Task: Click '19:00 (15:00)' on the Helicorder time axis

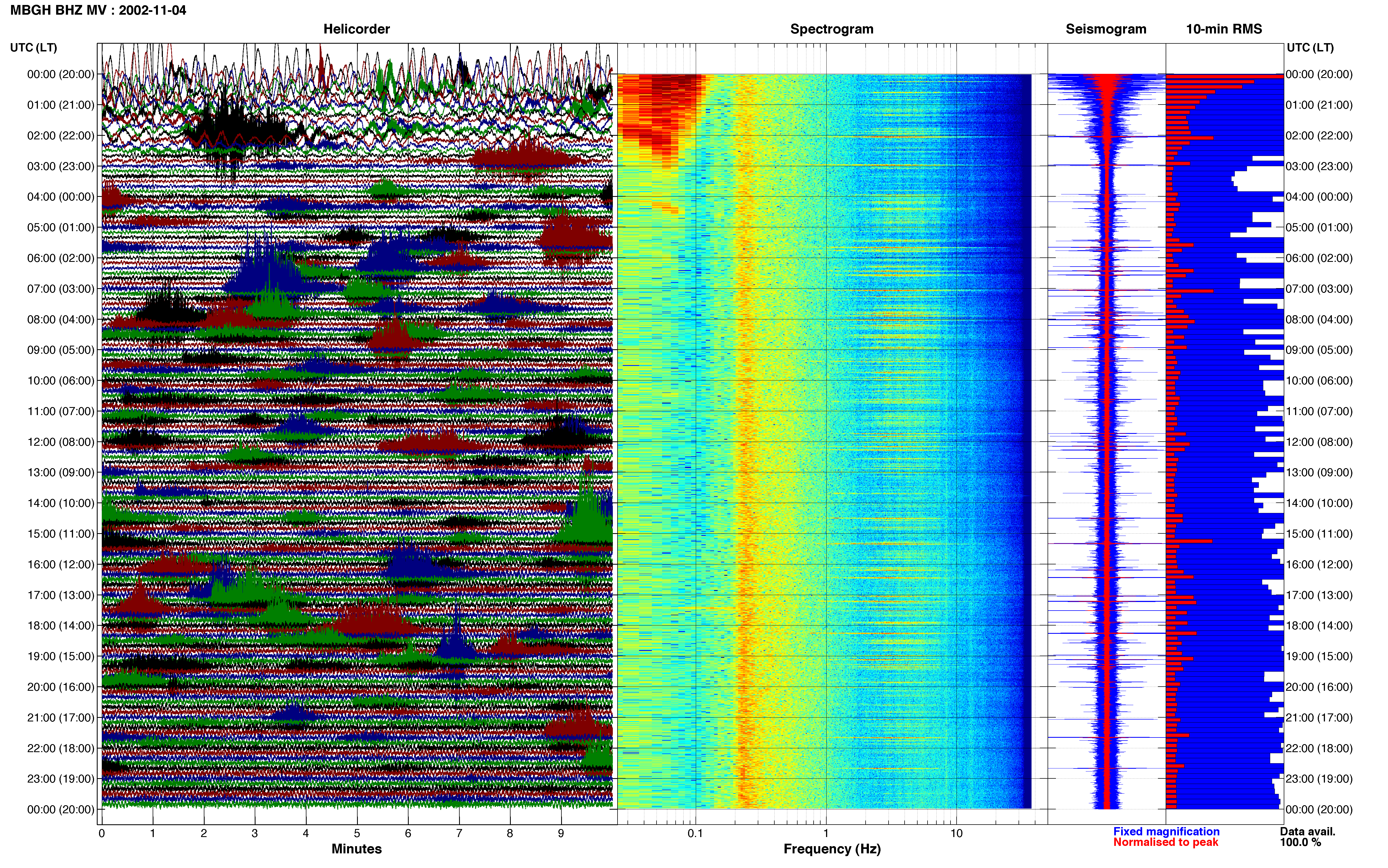Action: (x=61, y=656)
